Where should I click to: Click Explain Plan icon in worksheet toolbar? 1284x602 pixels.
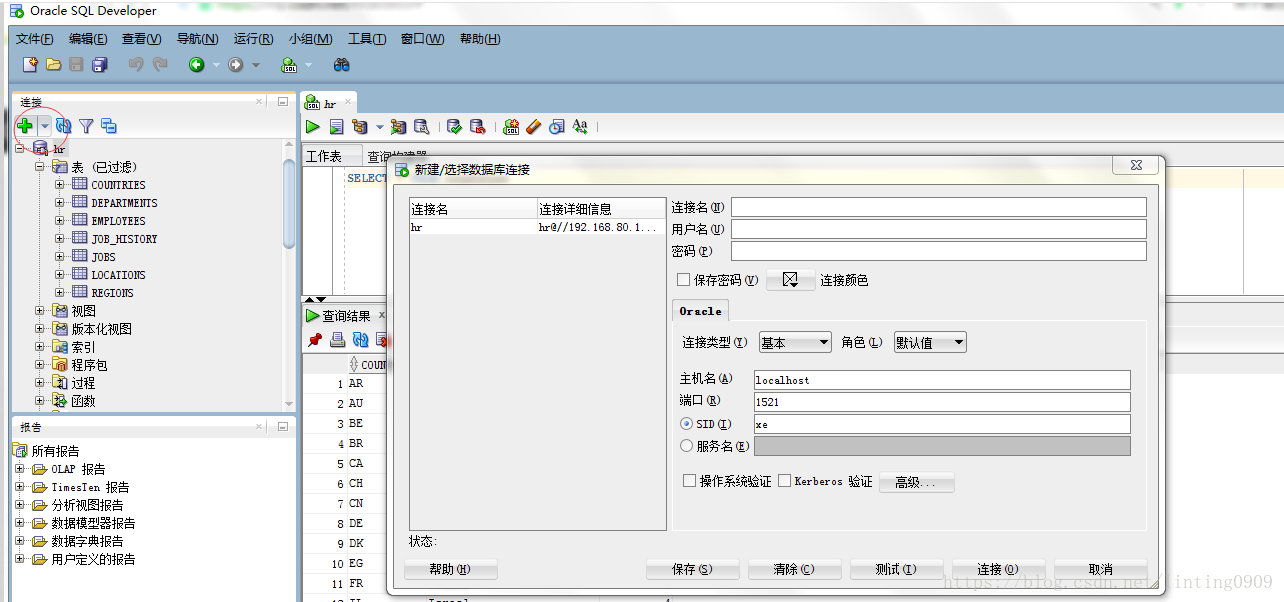(x=360, y=127)
